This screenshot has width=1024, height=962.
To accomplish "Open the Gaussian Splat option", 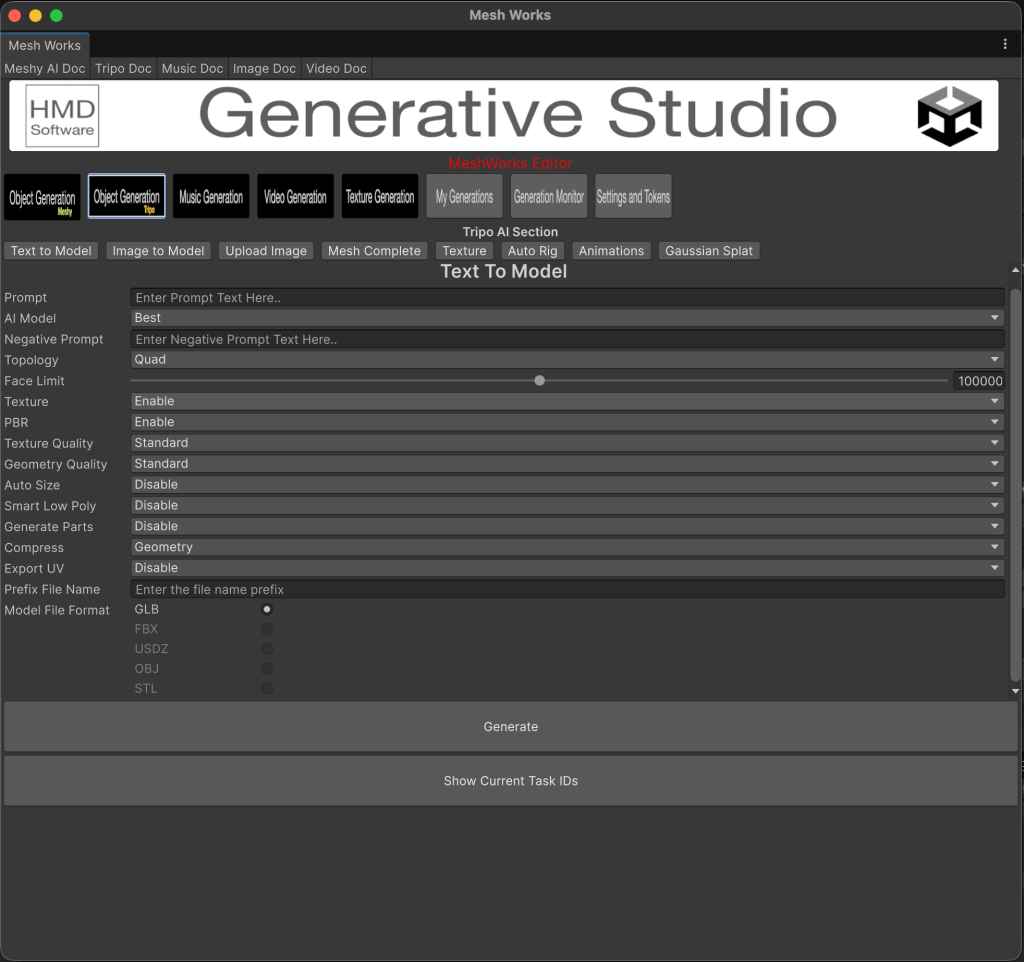I will [709, 251].
